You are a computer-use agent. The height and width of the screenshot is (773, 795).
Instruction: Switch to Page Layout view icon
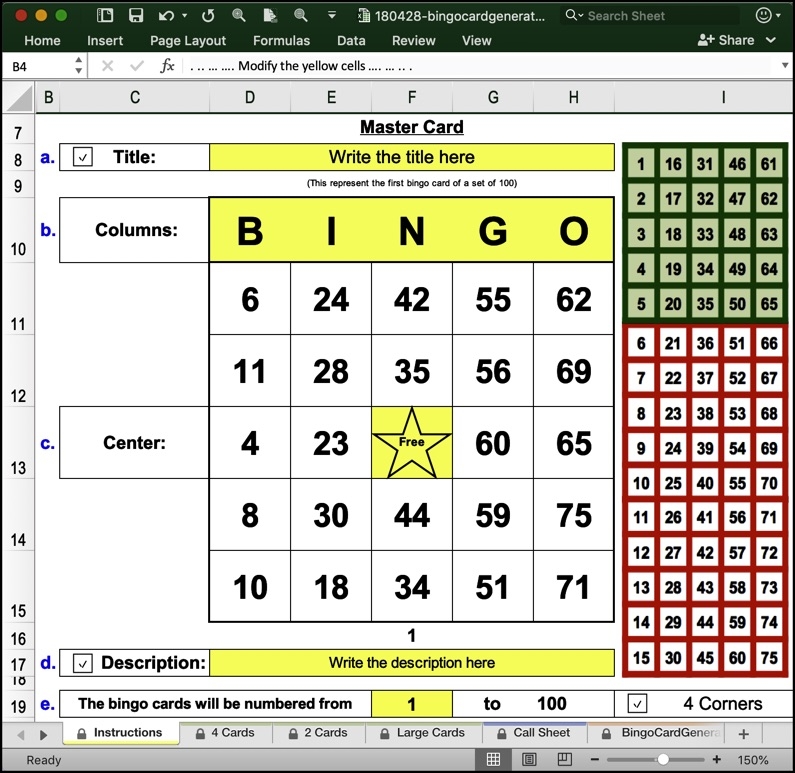tap(529, 760)
